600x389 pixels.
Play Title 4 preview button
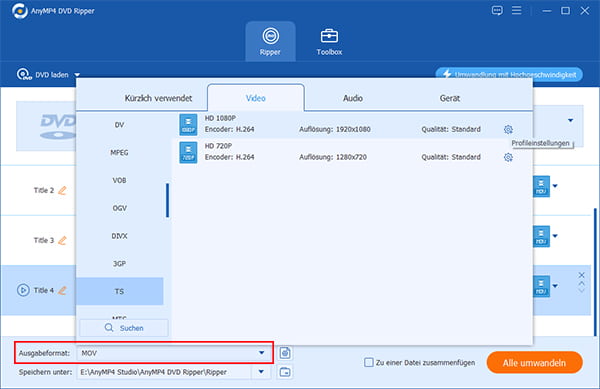tap(23, 290)
